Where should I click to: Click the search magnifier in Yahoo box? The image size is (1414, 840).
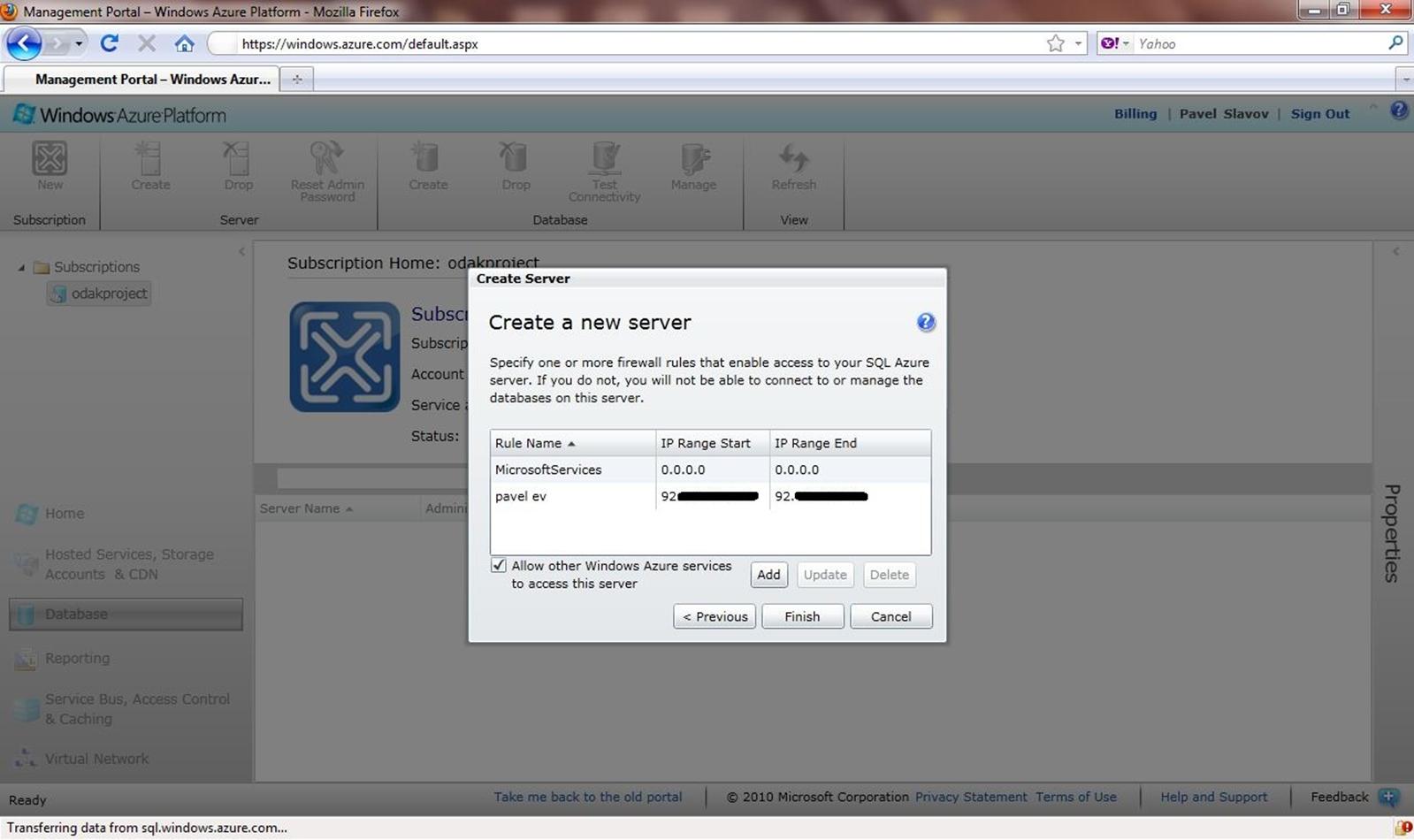click(1395, 42)
